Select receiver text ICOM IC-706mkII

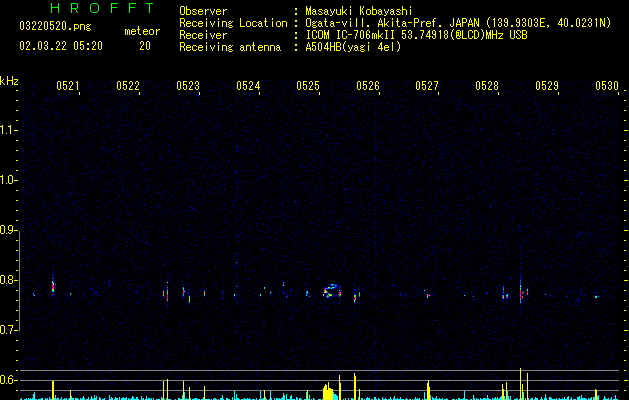(351, 35)
